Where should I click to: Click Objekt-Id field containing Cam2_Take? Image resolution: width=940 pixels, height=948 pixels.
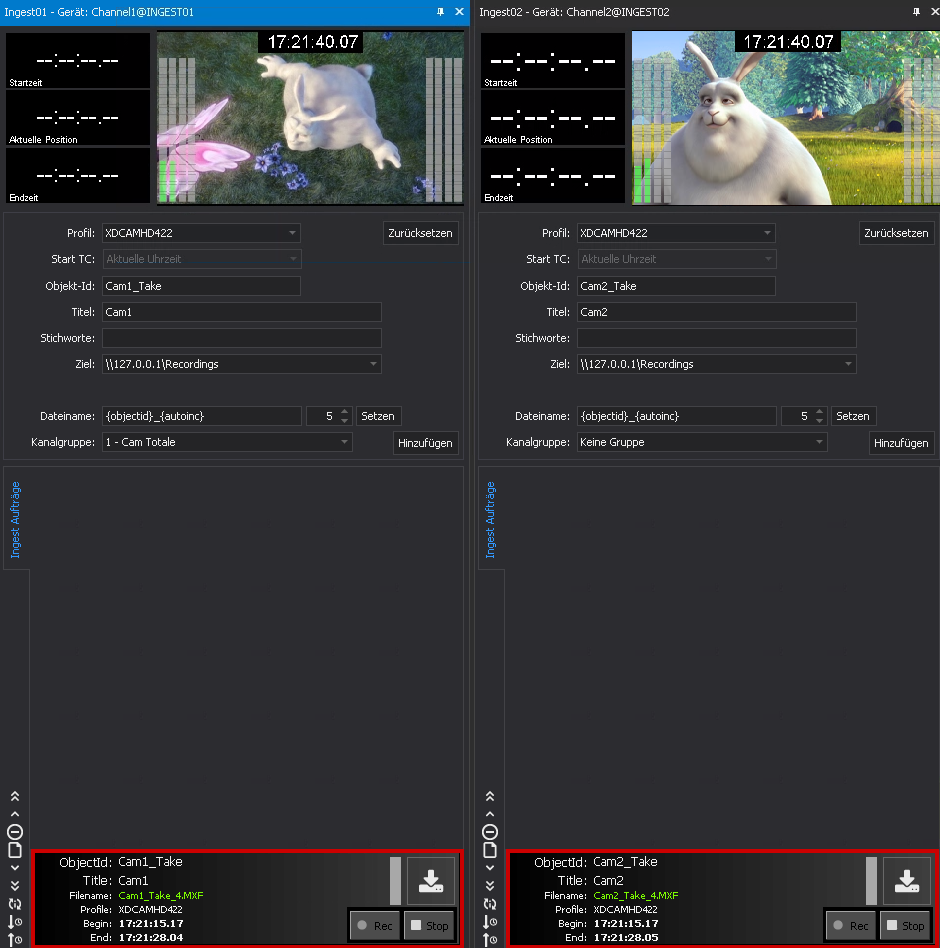pyautogui.click(x=676, y=286)
